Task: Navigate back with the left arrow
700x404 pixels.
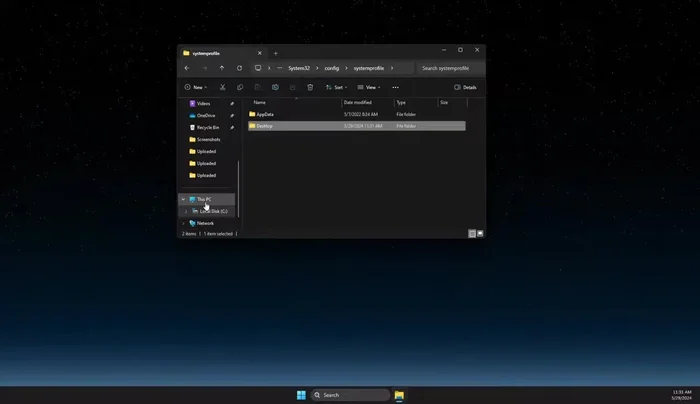Action: pos(187,68)
